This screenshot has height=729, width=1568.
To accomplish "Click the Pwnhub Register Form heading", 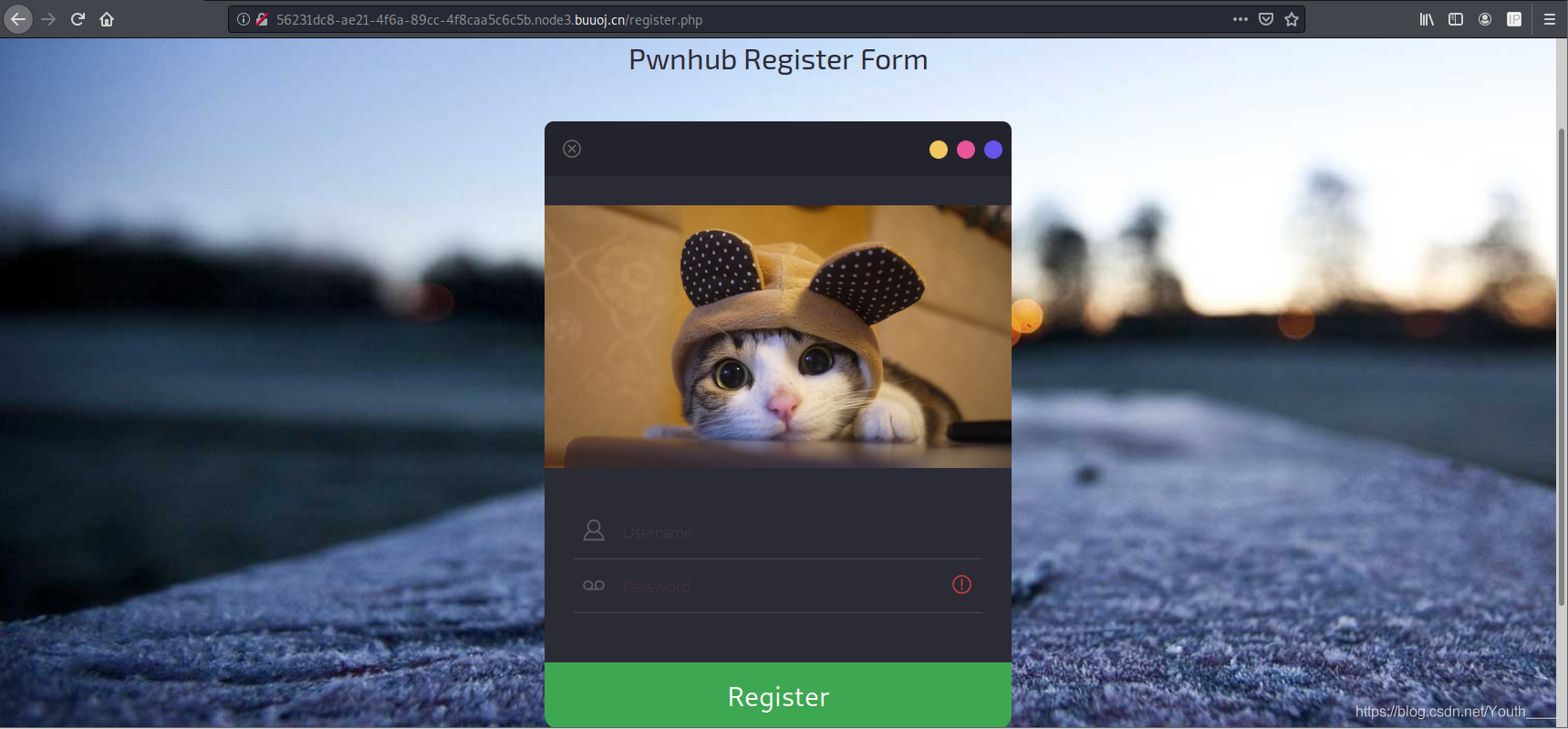I will pos(778,60).
